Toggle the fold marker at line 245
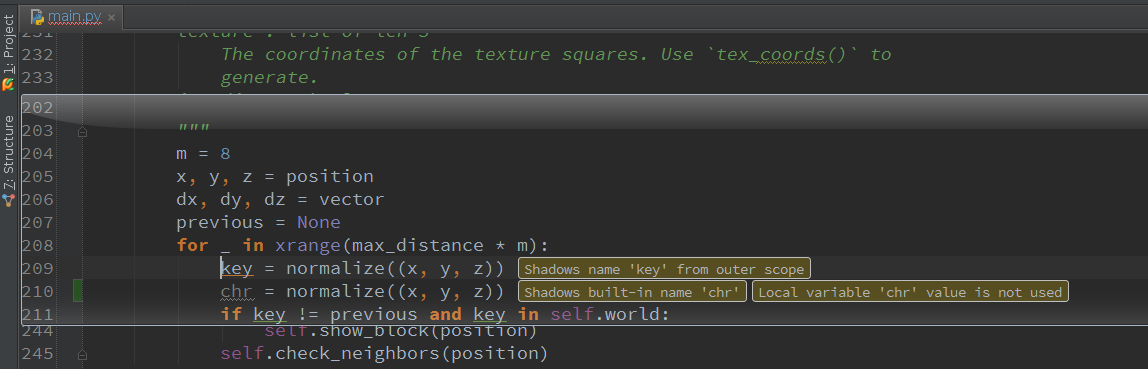 pyautogui.click(x=82, y=355)
